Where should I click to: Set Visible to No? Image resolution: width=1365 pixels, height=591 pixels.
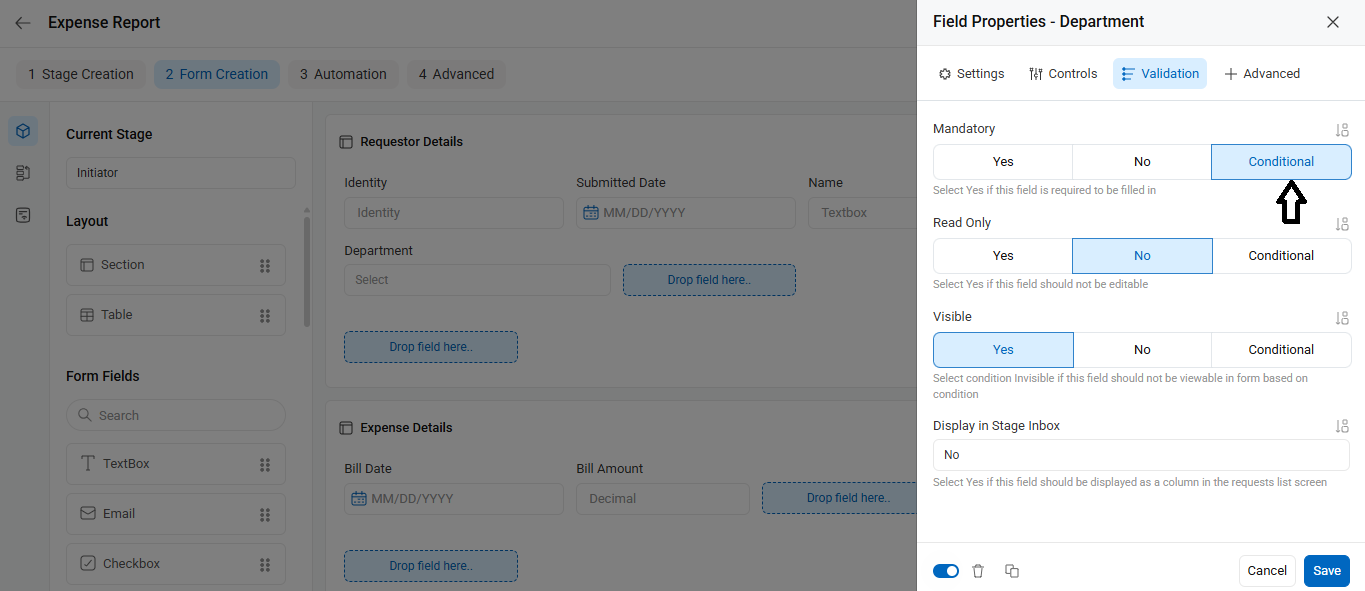(1142, 350)
